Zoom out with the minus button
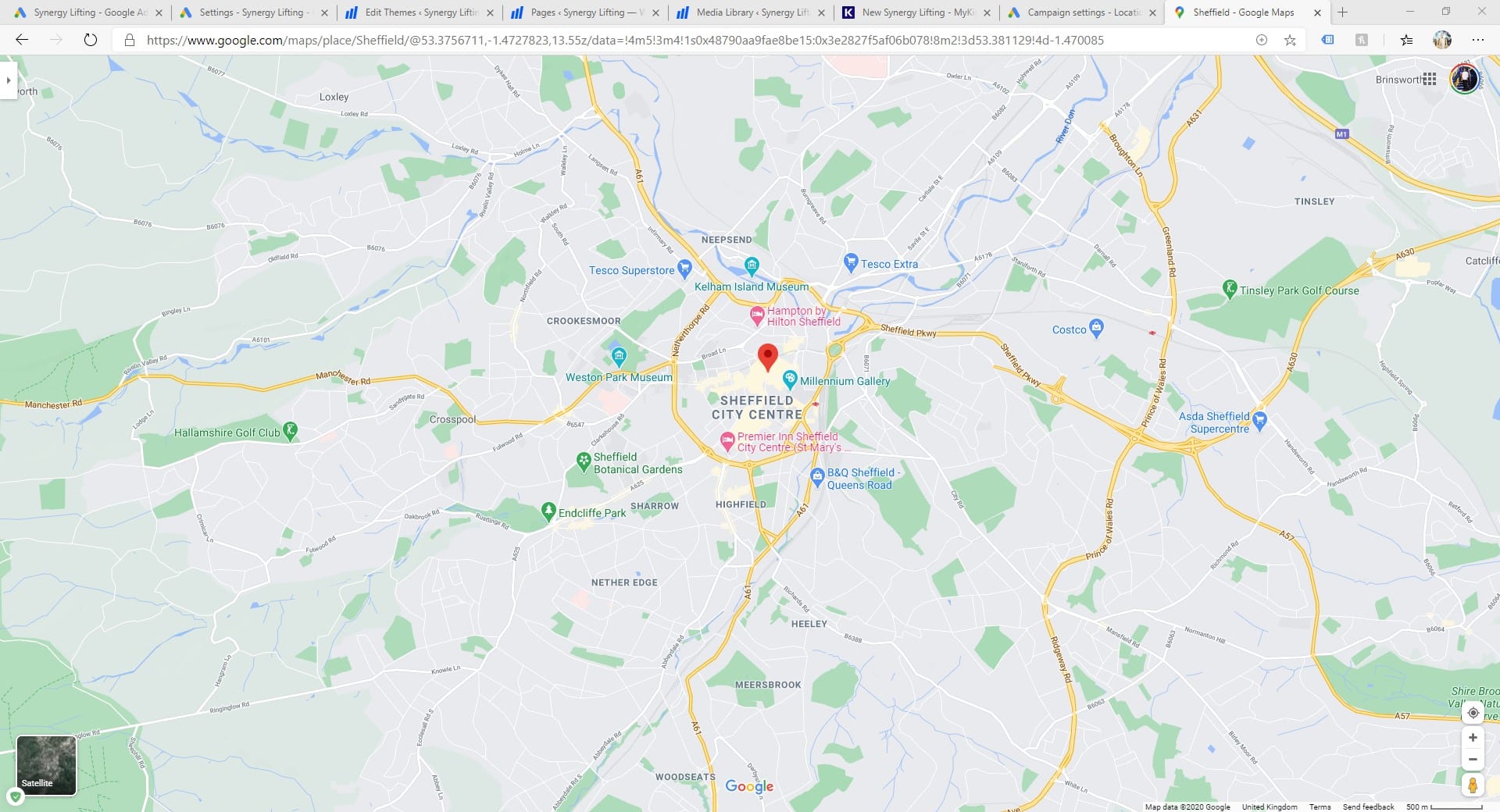The height and width of the screenshot is (812, 1500). point(1473,759)
